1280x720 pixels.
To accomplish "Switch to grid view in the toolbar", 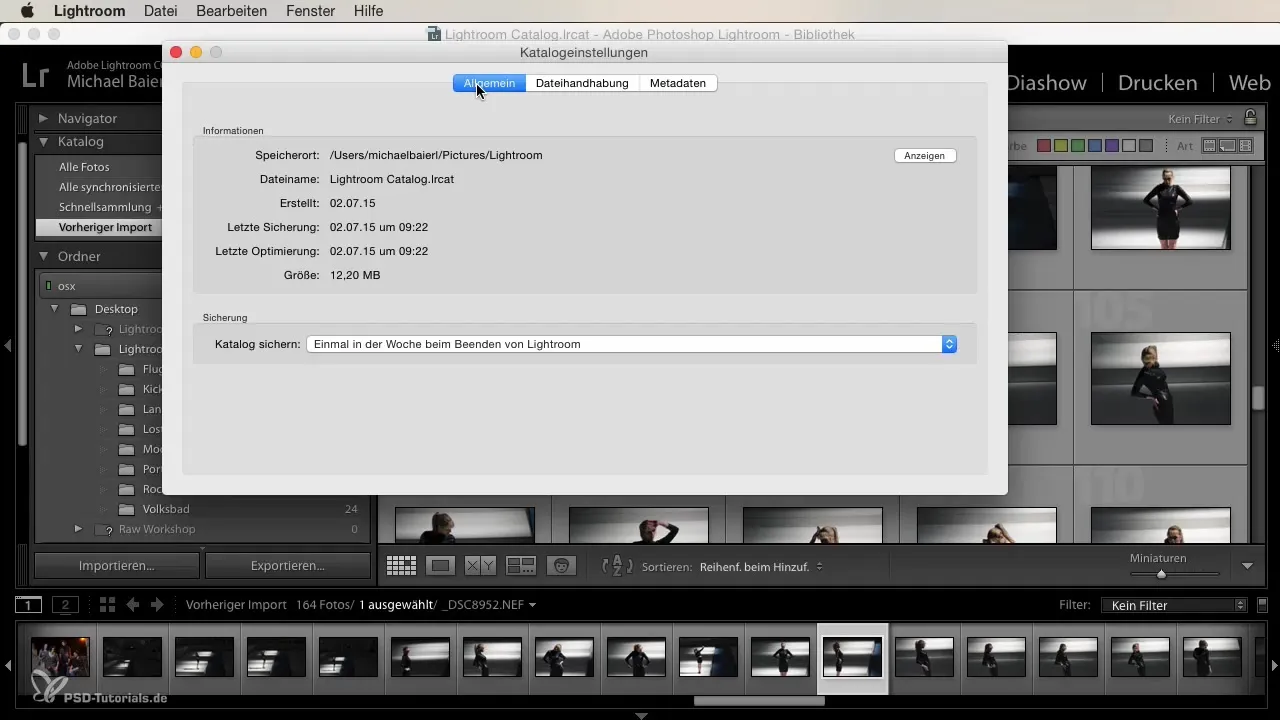I will 401,566.
